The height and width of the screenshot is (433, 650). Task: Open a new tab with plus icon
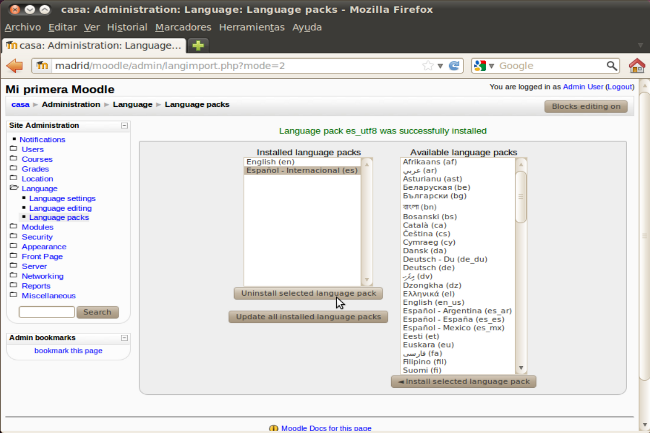click(x=198, y=45)
